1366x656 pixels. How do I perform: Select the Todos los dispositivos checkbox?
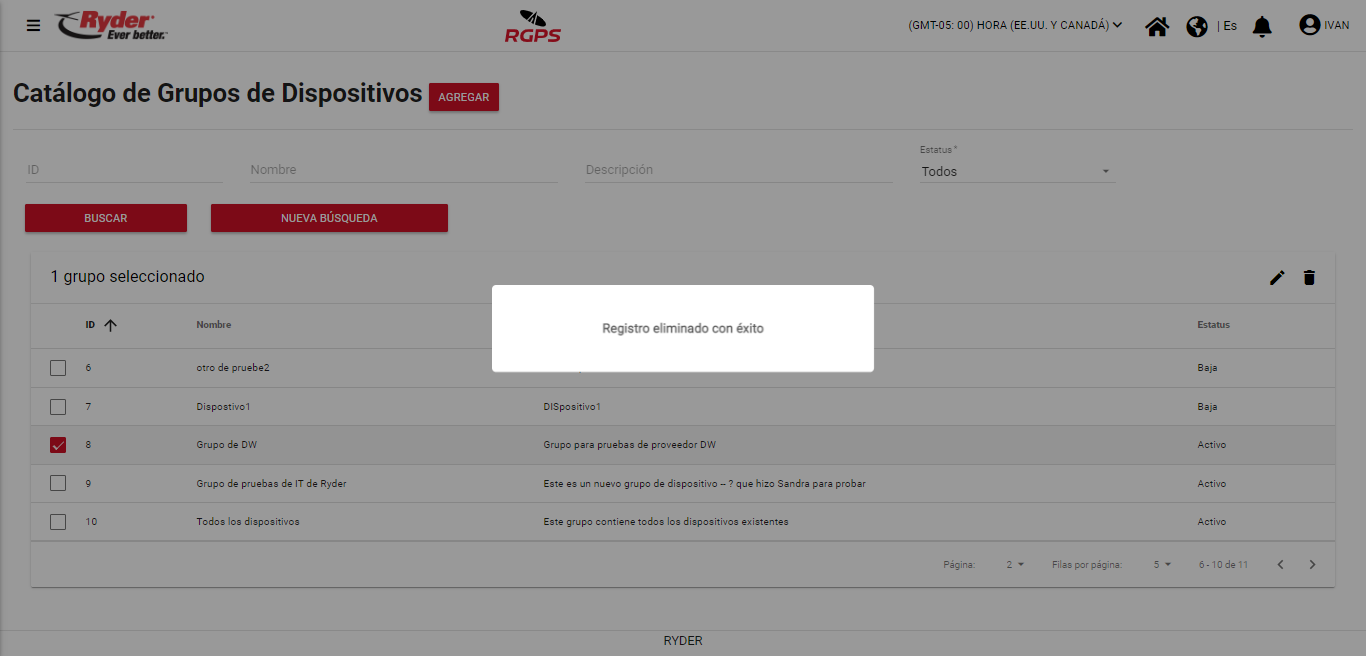(58, 522)
